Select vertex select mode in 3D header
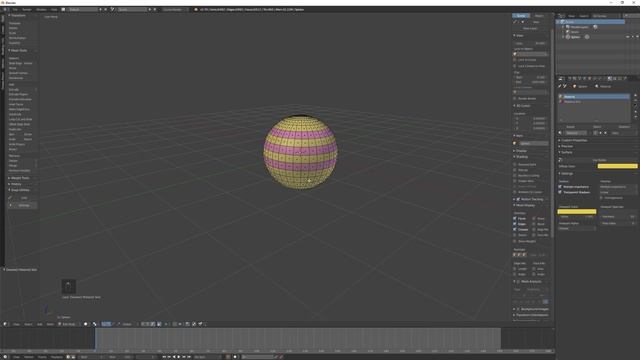Viewport: 640px width, 360px height. click(x=143, y=324)
